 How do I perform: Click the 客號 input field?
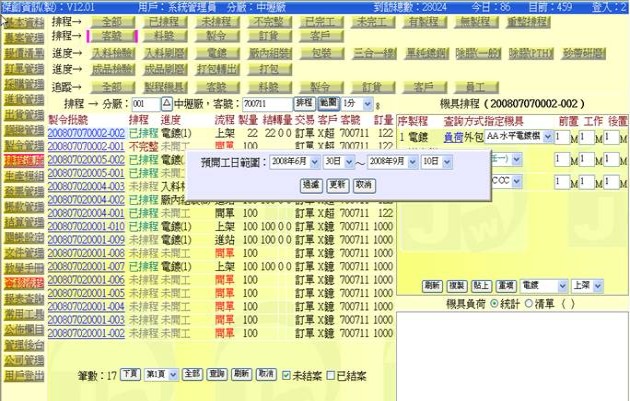(x=265, y=103)
